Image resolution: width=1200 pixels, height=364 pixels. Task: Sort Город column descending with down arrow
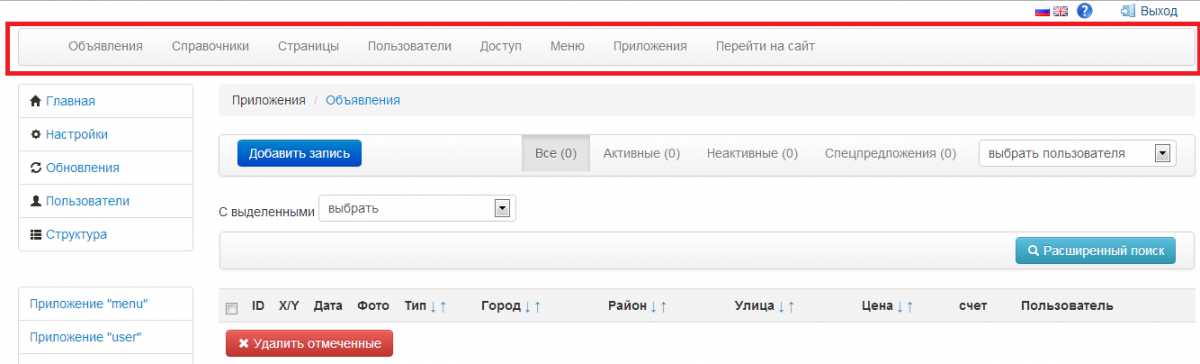527,306
